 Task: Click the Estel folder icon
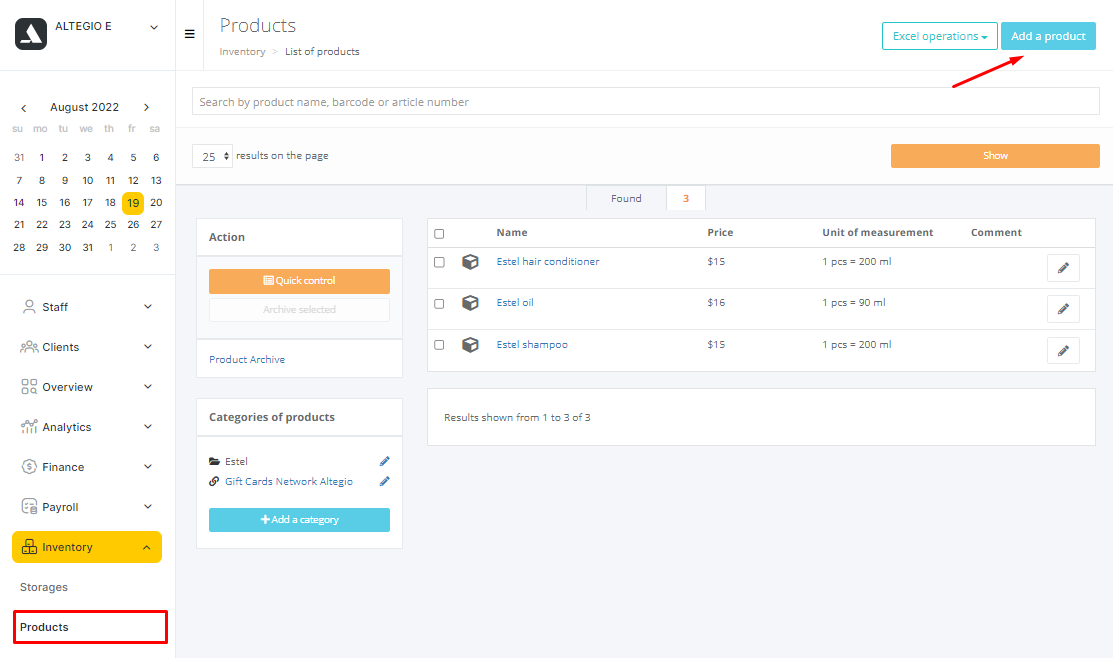tap(214, 461)
